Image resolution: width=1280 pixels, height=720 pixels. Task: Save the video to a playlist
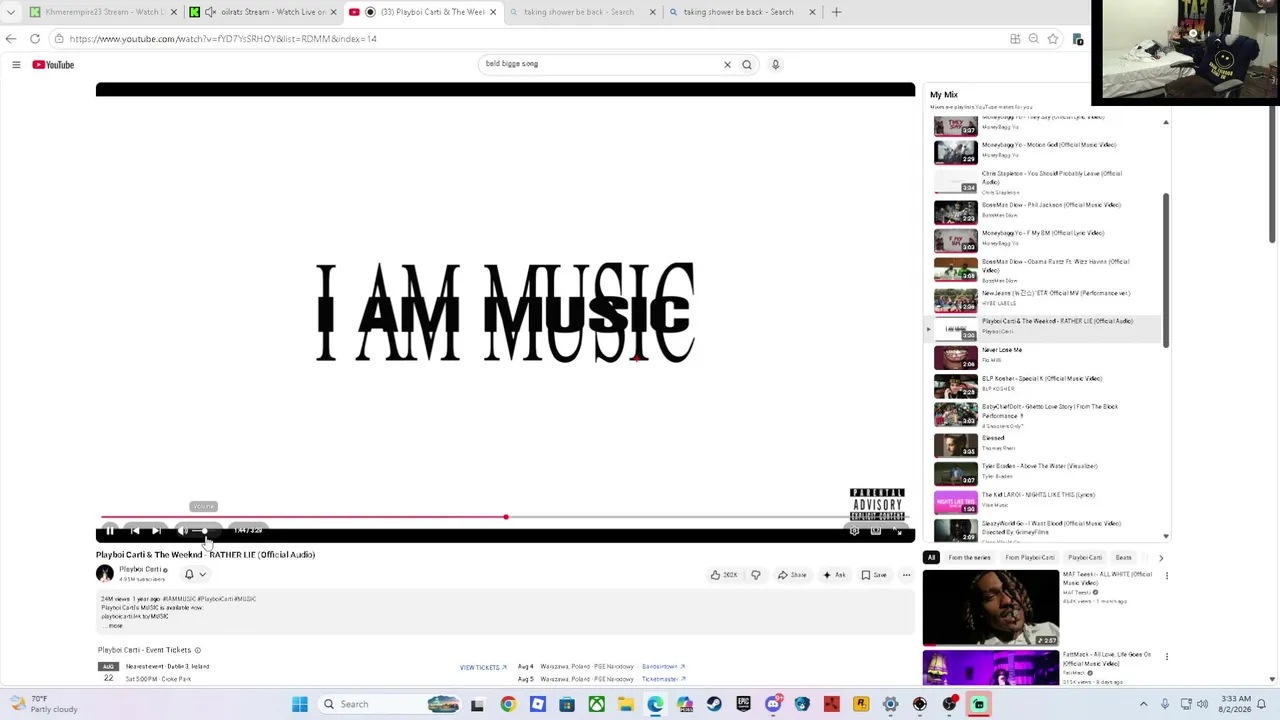[x=874, y=575]
